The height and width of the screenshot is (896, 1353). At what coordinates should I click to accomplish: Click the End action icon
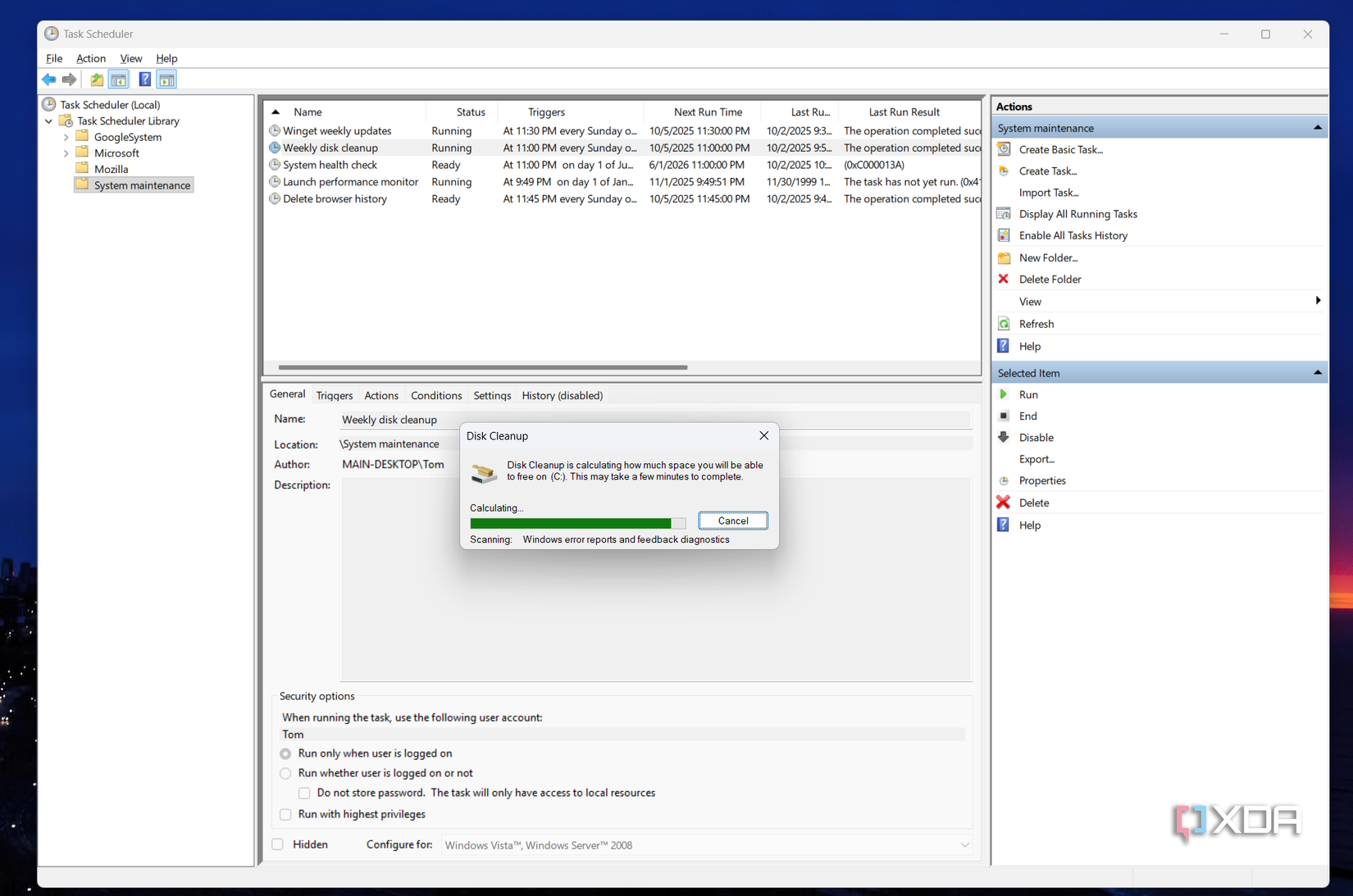(1004, 416)
